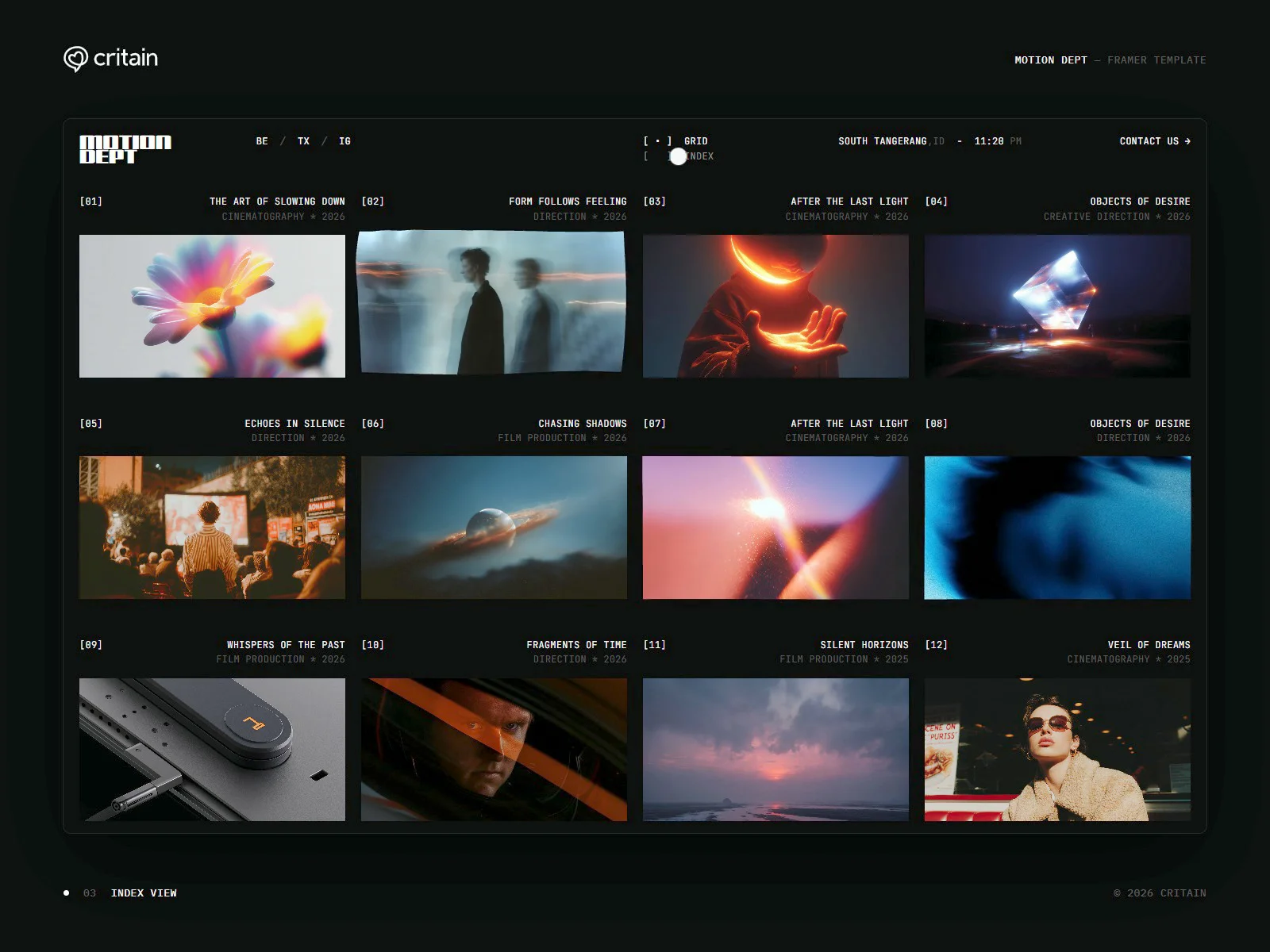The image size is (1270, 952).
Task: Click Cinematography 2025 subtitle
Action: coord(1129,659)
